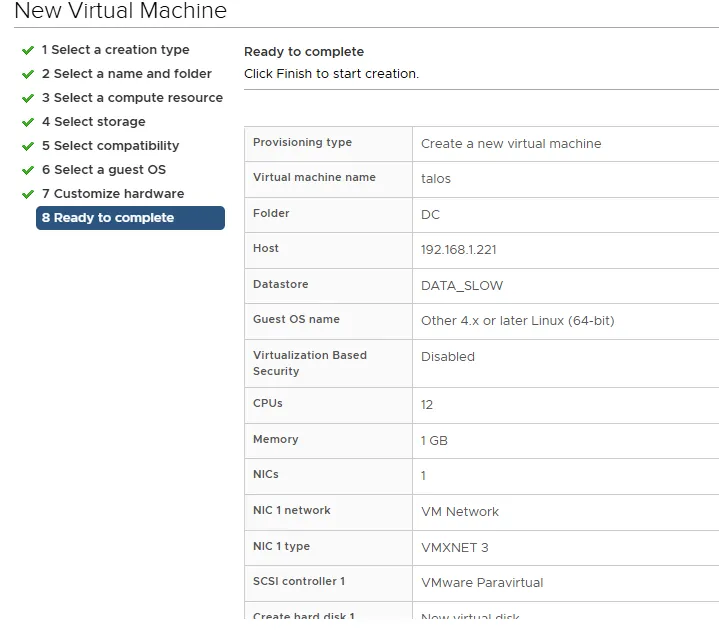
Task: Click the checkmark beside Customize hardware
Action: point(28,194)
